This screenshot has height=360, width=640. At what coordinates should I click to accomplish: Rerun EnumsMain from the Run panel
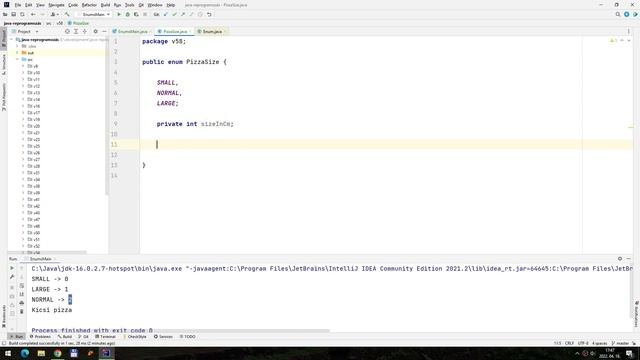point(12,268)
